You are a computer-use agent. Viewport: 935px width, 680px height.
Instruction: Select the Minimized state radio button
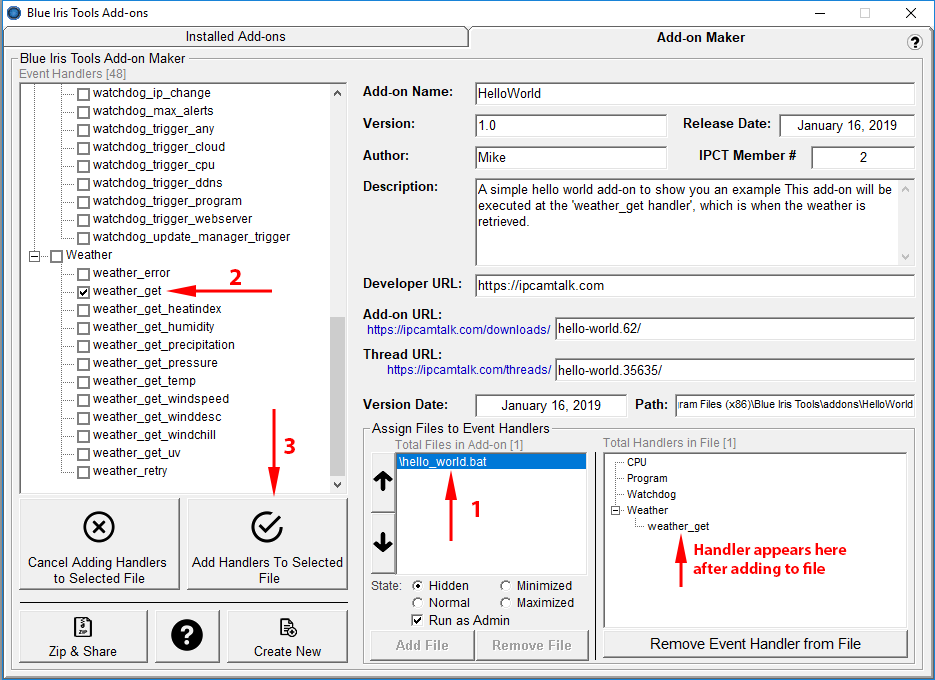(x=506, y=586)
